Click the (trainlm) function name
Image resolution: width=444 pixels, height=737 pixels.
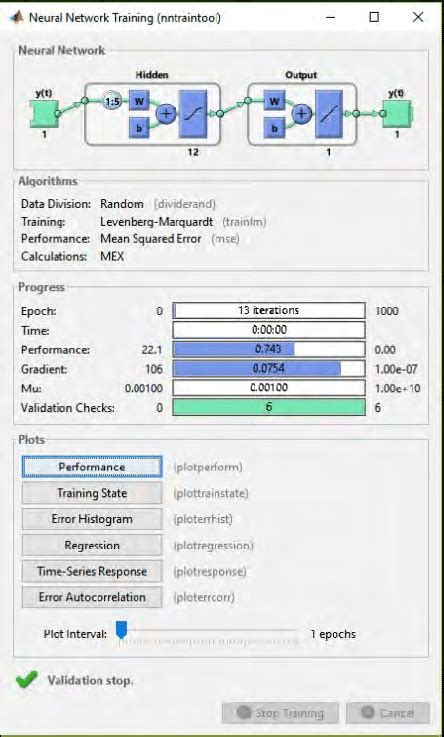[244, 222]
